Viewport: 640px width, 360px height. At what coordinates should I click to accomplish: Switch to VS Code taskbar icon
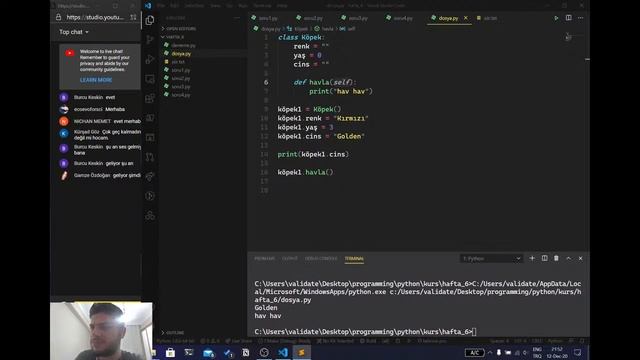(x=283, y=353)
